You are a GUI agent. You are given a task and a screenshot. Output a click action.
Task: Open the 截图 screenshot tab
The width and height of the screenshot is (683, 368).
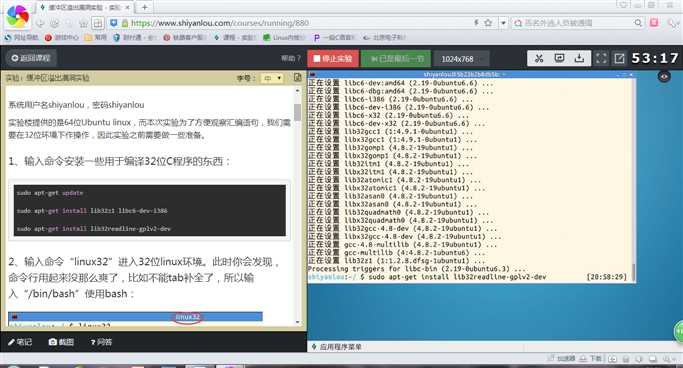pos(61,342)
